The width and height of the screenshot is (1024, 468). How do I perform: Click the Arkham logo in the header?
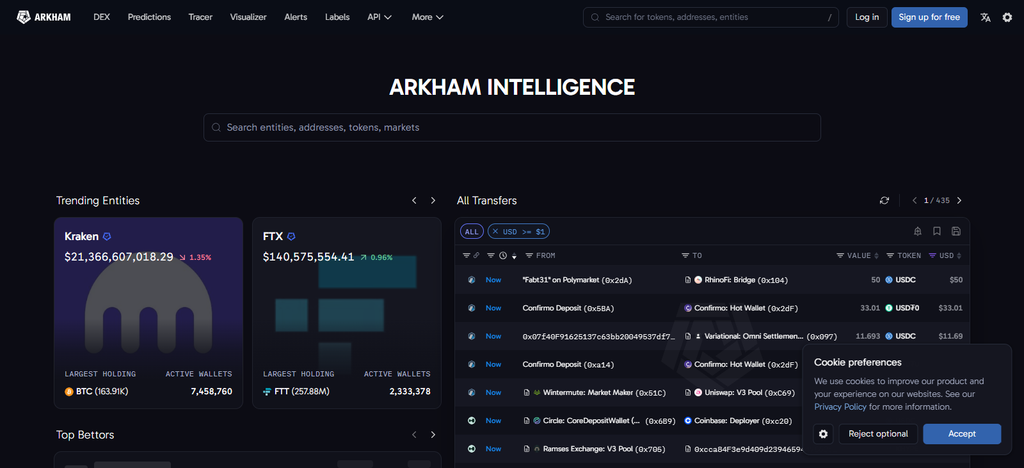[44, 17]
